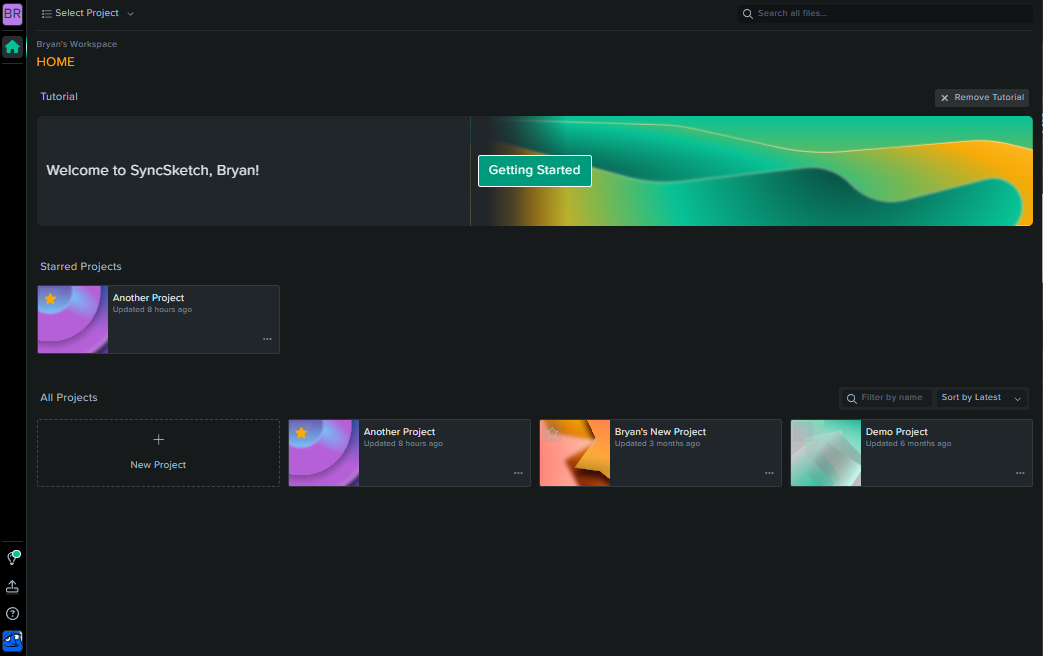Star Bryan's New Project
This screenshot has width=1043, height=656.
[x=552, y=432]
